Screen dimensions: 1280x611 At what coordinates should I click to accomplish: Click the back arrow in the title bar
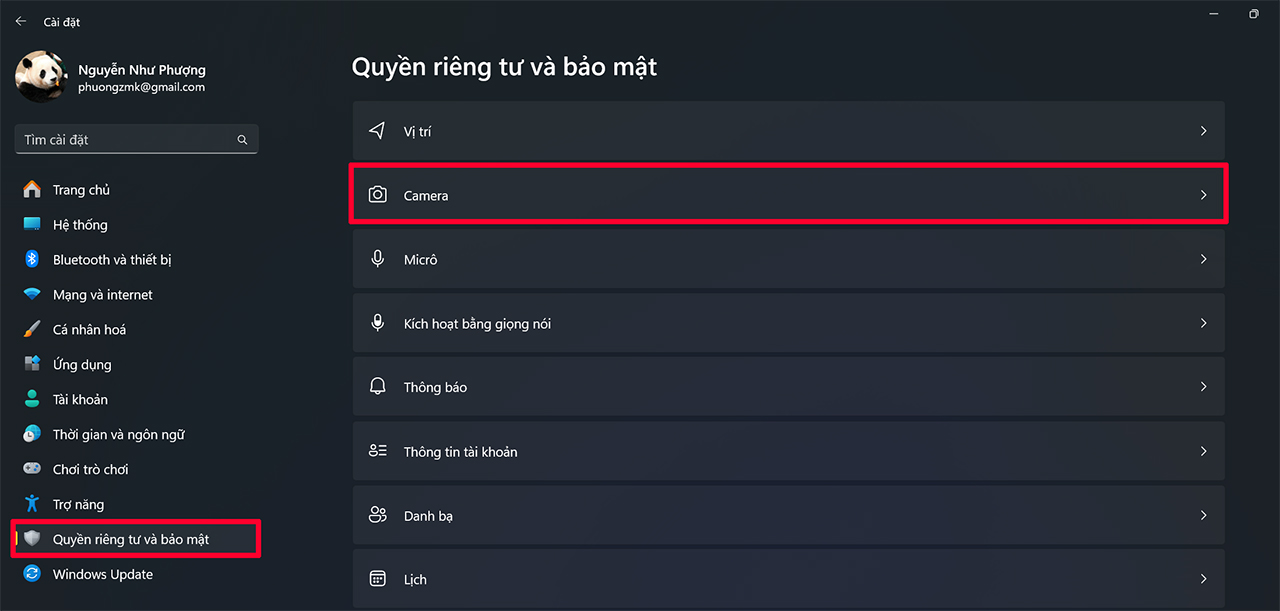coord(21,21)
